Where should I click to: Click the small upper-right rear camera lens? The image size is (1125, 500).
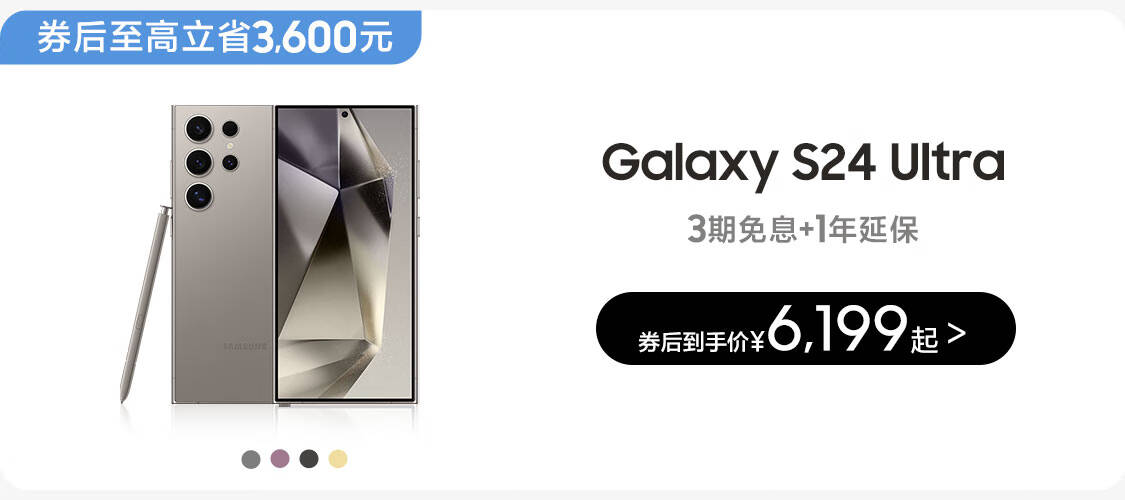(230, 128)
